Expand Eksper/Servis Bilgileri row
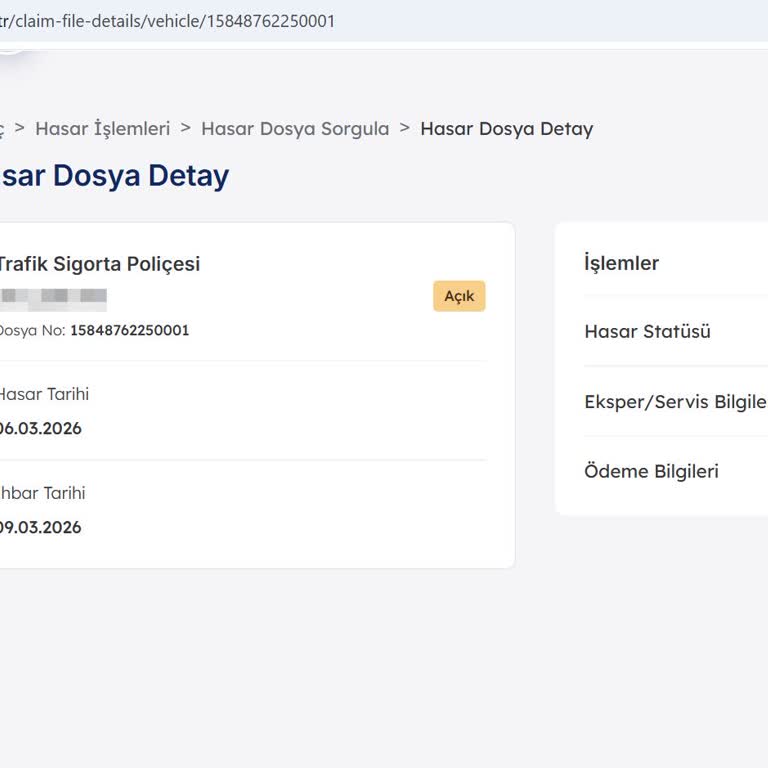The width and height of the screenshot is (768, 768). click(675, 401)
